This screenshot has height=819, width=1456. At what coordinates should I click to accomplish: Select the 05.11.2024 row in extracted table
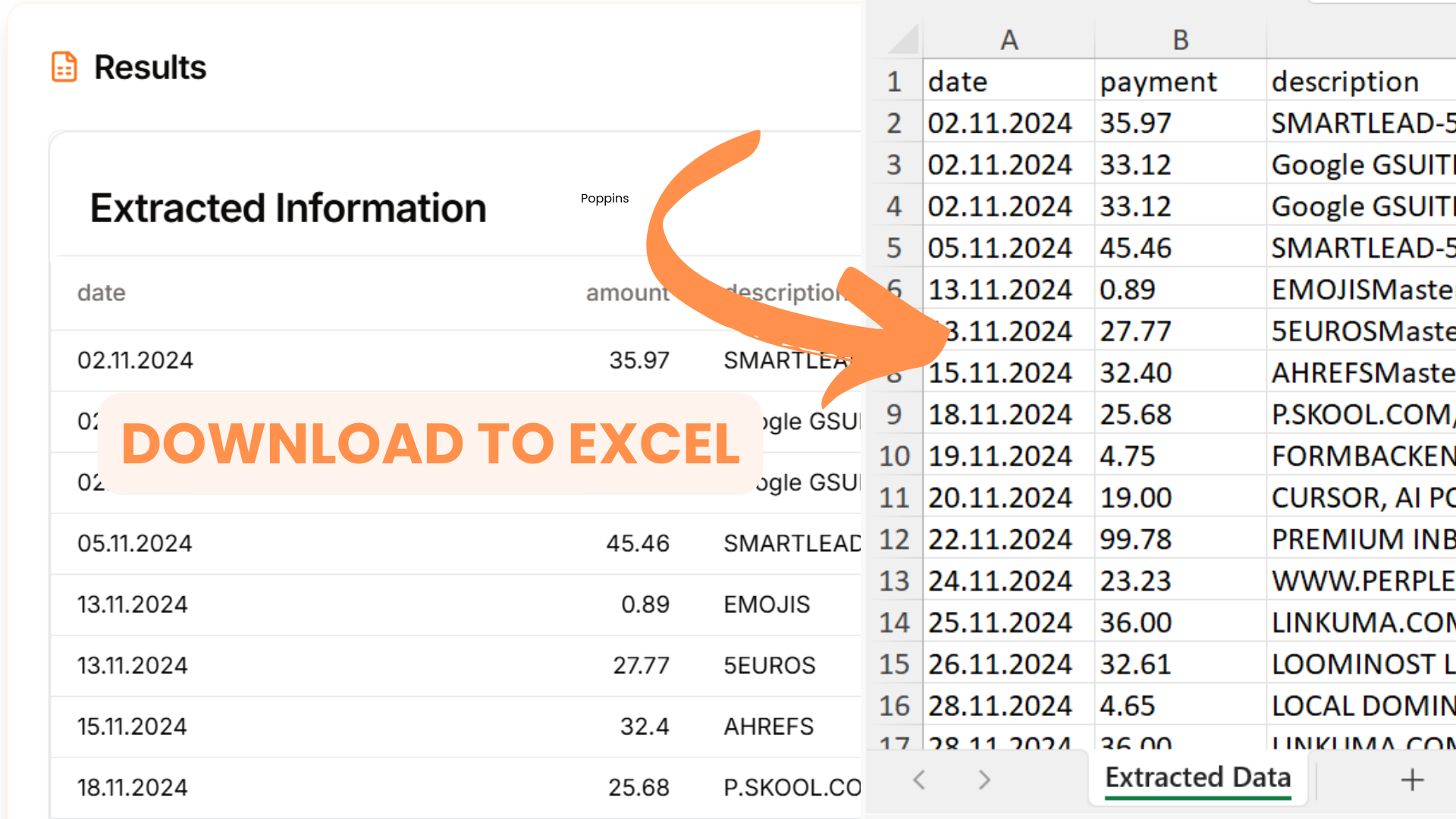[x=135, y=544]
